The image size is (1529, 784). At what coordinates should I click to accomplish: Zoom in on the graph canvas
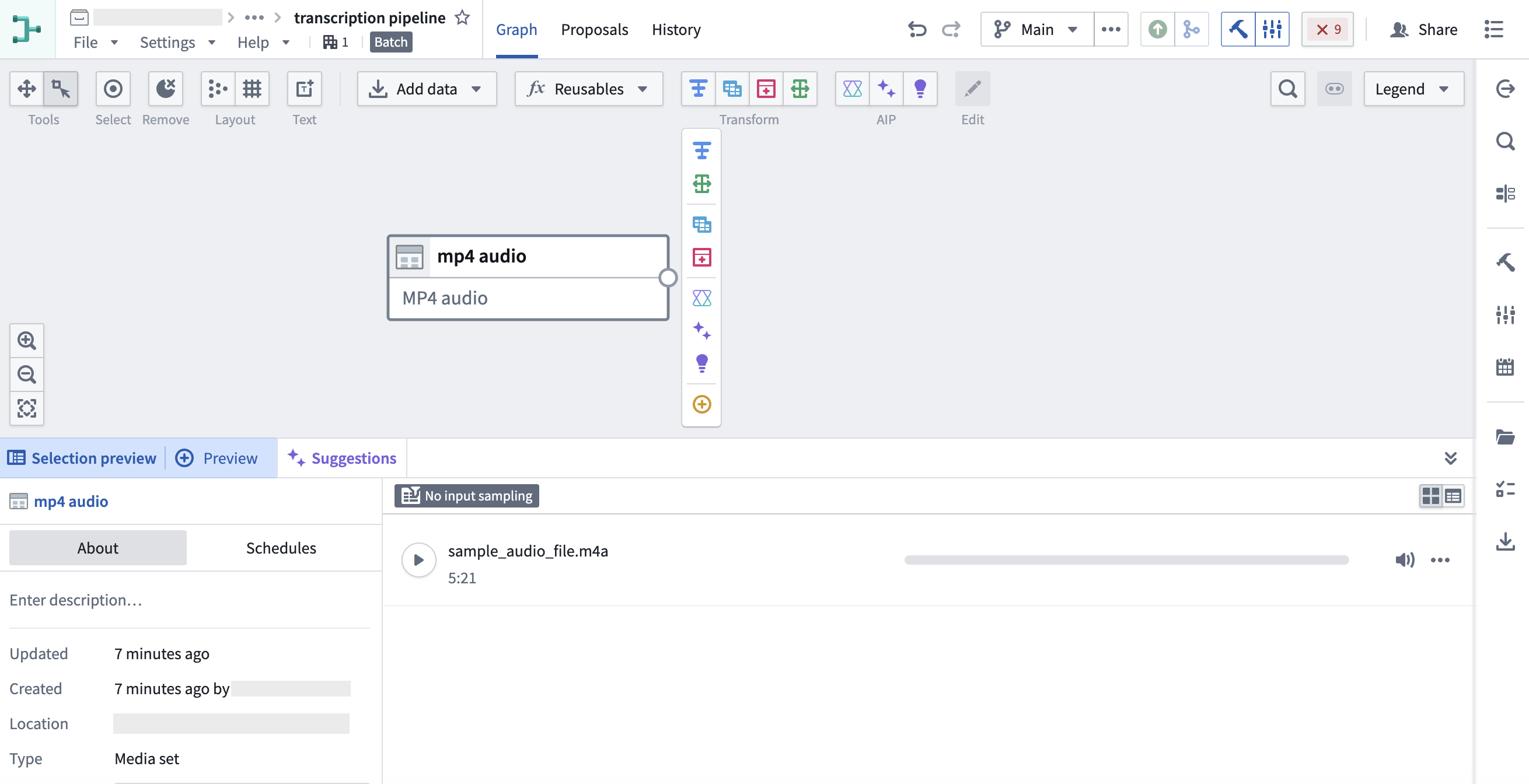tap(27, 341)
